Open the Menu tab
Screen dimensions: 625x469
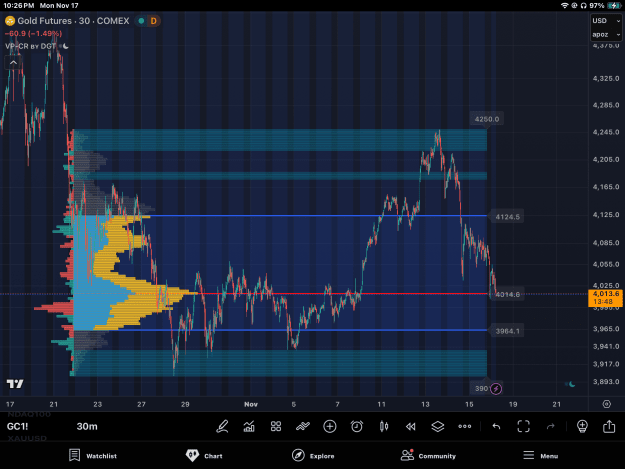pyautogui.click(x=540, y=455)
